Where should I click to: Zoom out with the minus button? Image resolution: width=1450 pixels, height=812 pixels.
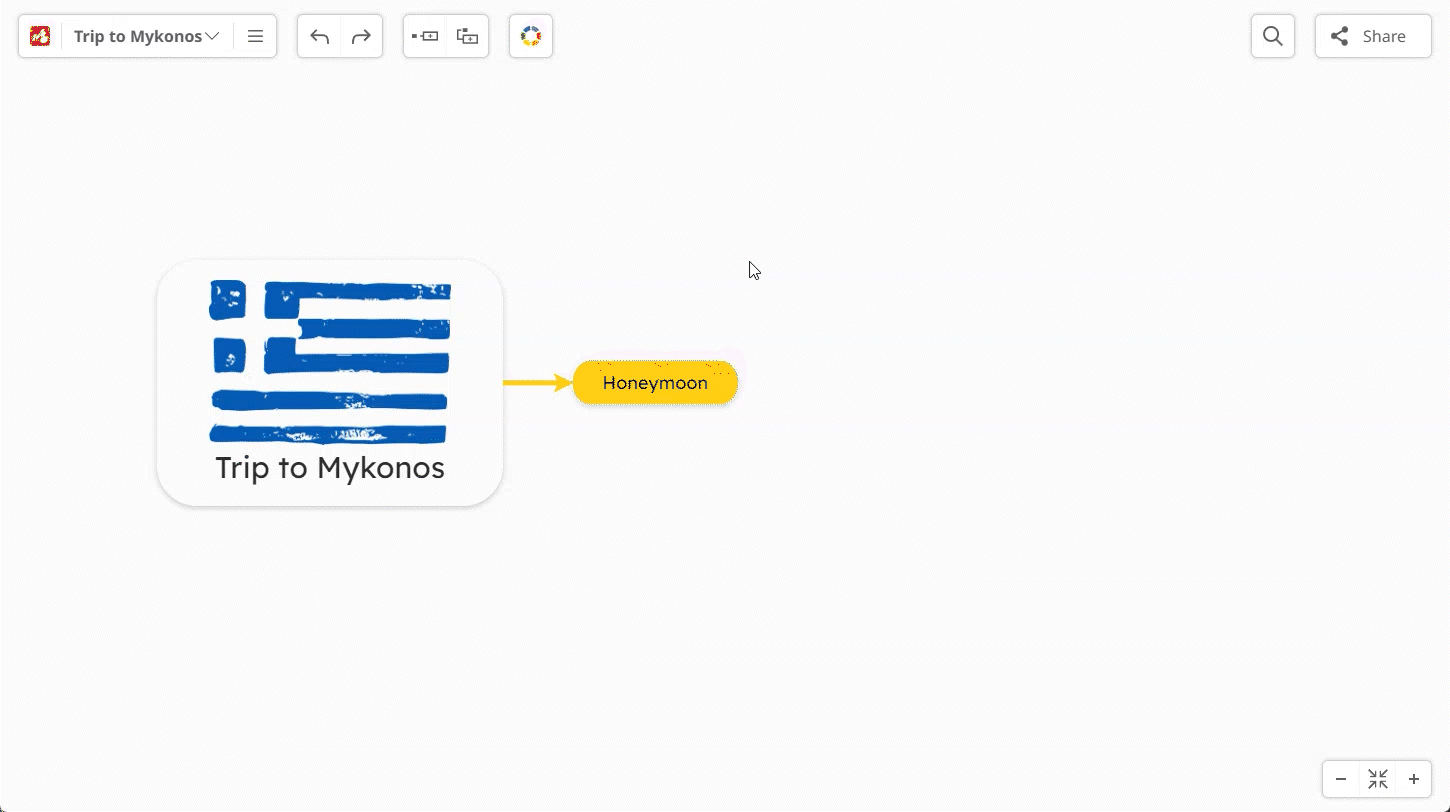click(1341, 779)
